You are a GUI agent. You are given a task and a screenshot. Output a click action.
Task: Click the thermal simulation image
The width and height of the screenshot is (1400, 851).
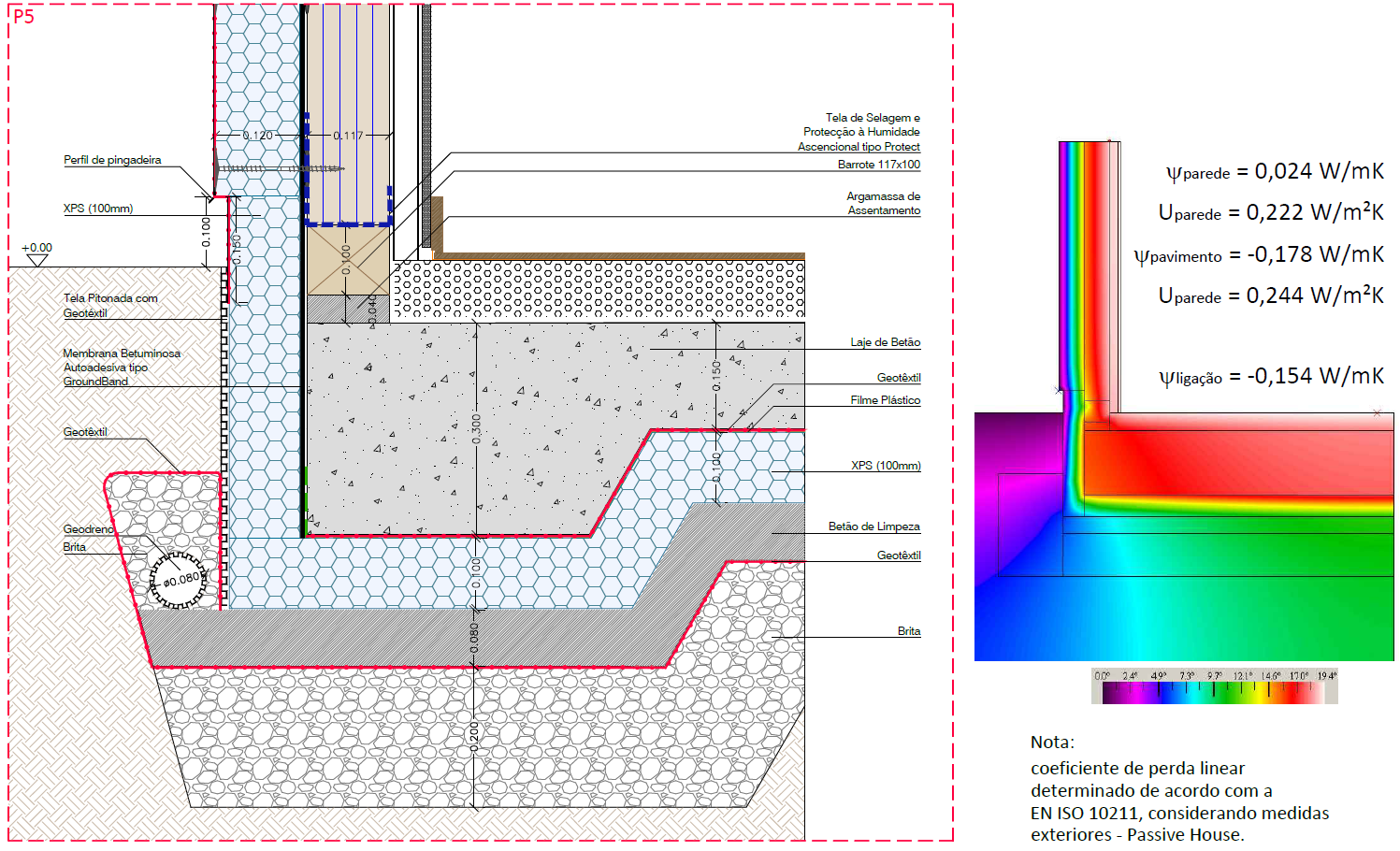[1184, 401]
